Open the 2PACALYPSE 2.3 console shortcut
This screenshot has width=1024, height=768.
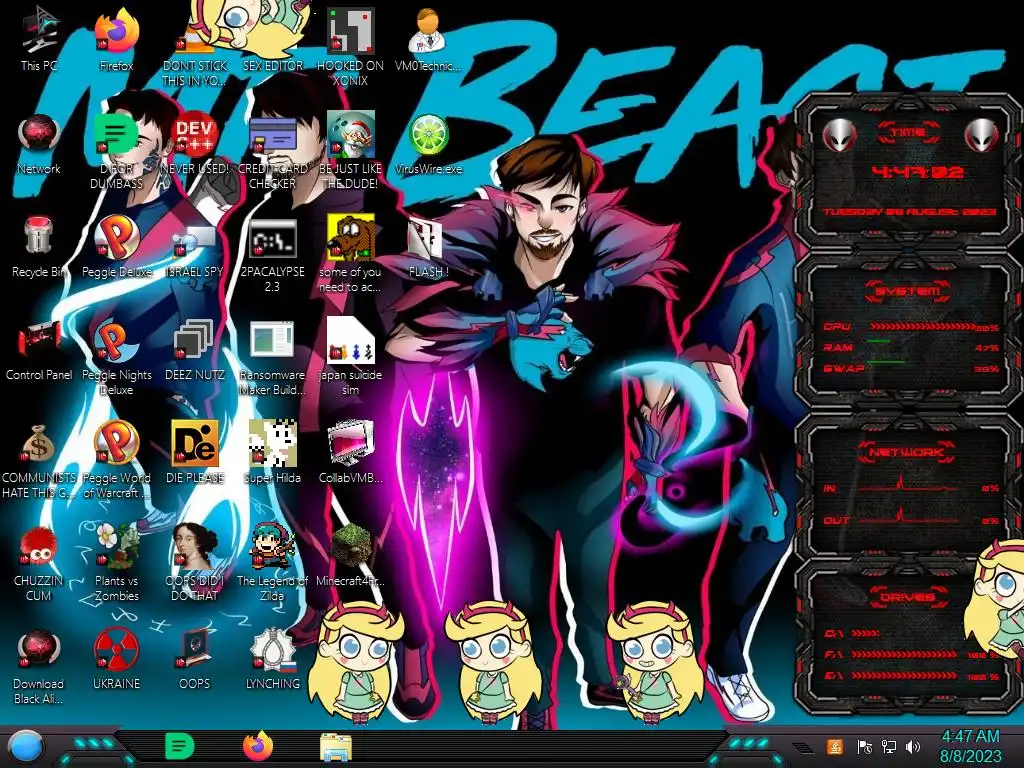tap(272, 255)
